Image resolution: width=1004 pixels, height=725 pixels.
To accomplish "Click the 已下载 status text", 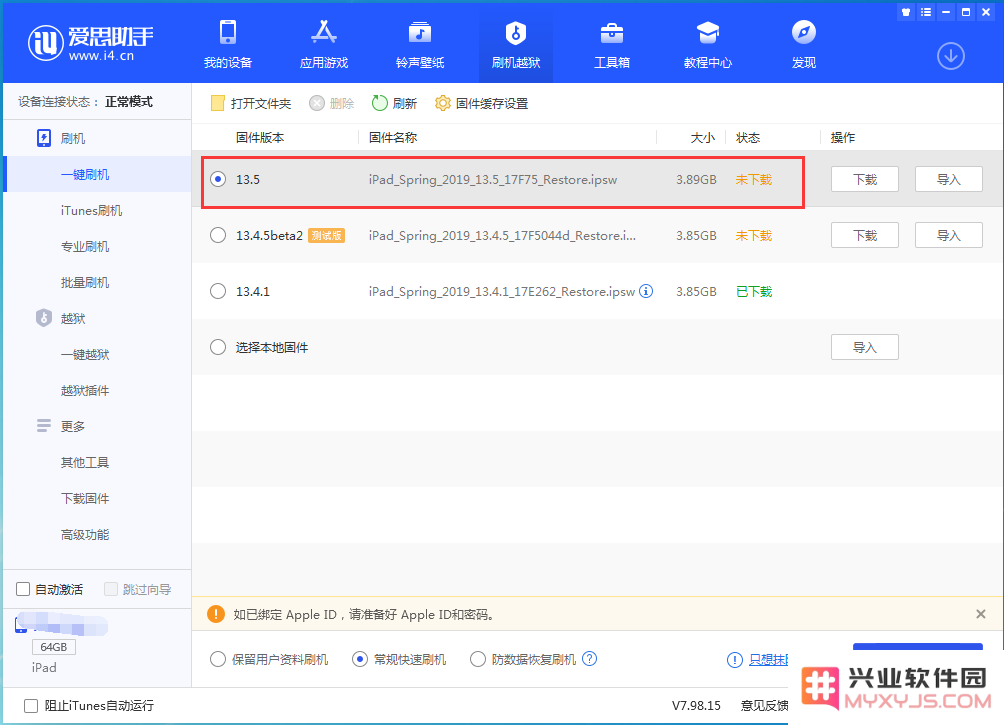I will pyautogui.click(x=754, y=291).
